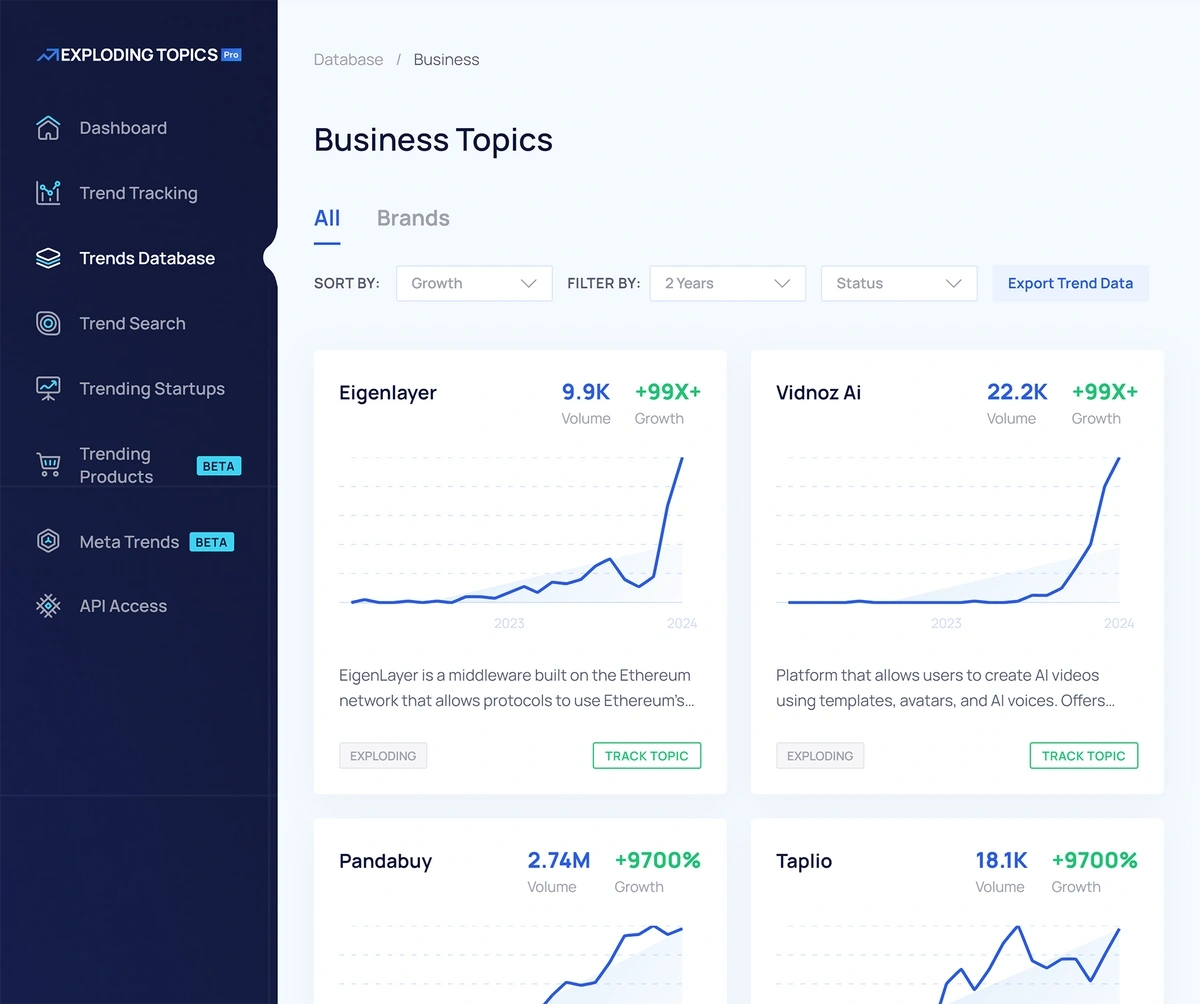Screen dimensions: 1200x1004
Task: Click the Vidnoz Ai card title
Action: 818,393
